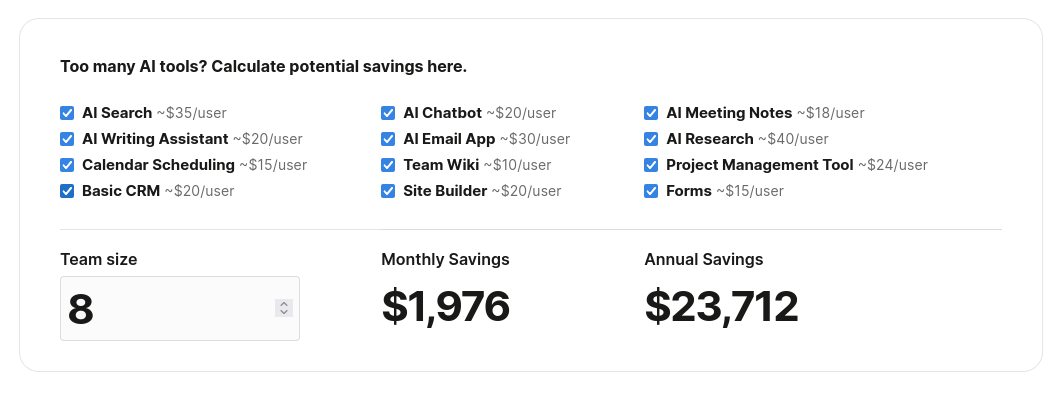Click the Project Management Tool label
Screen dimensions: 1064x393
tap(759, 165)
